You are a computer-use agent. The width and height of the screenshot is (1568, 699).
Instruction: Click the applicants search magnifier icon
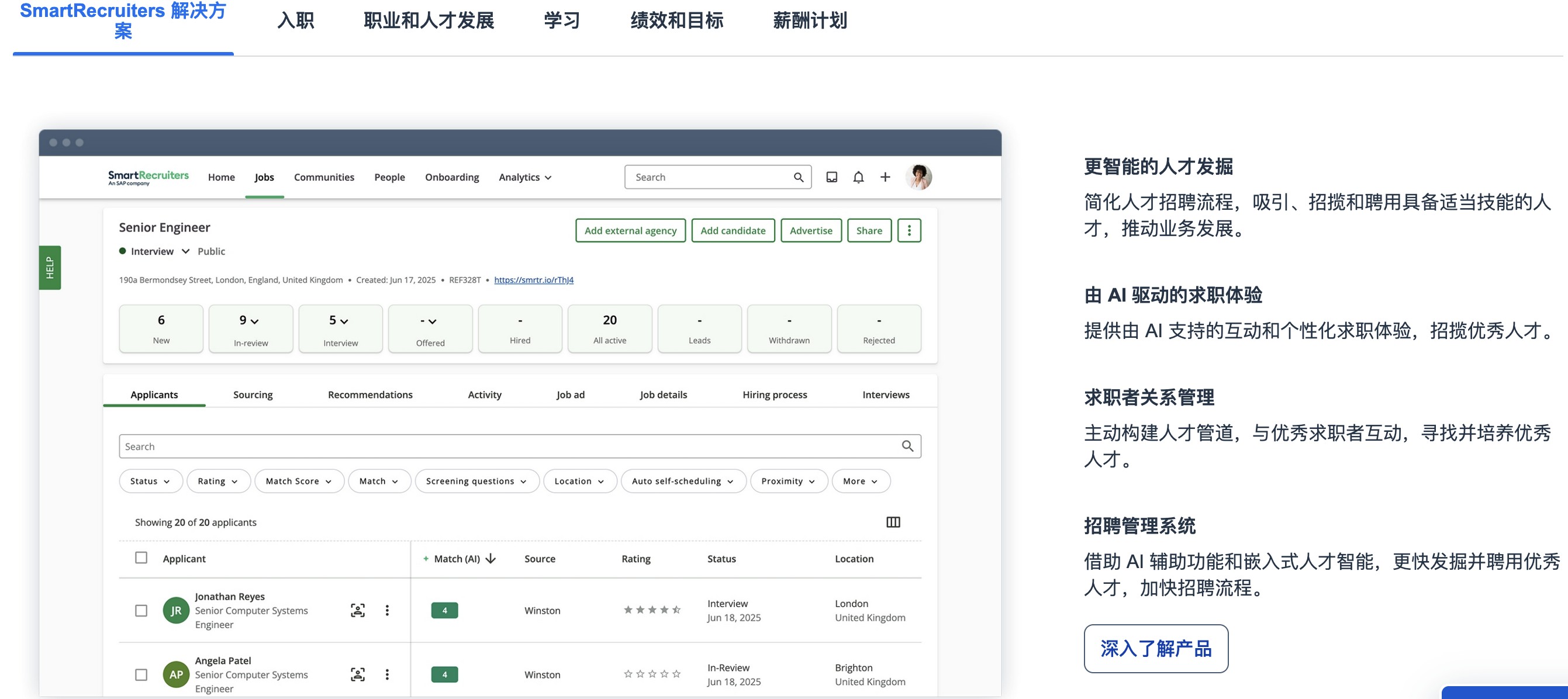[907, 446]
